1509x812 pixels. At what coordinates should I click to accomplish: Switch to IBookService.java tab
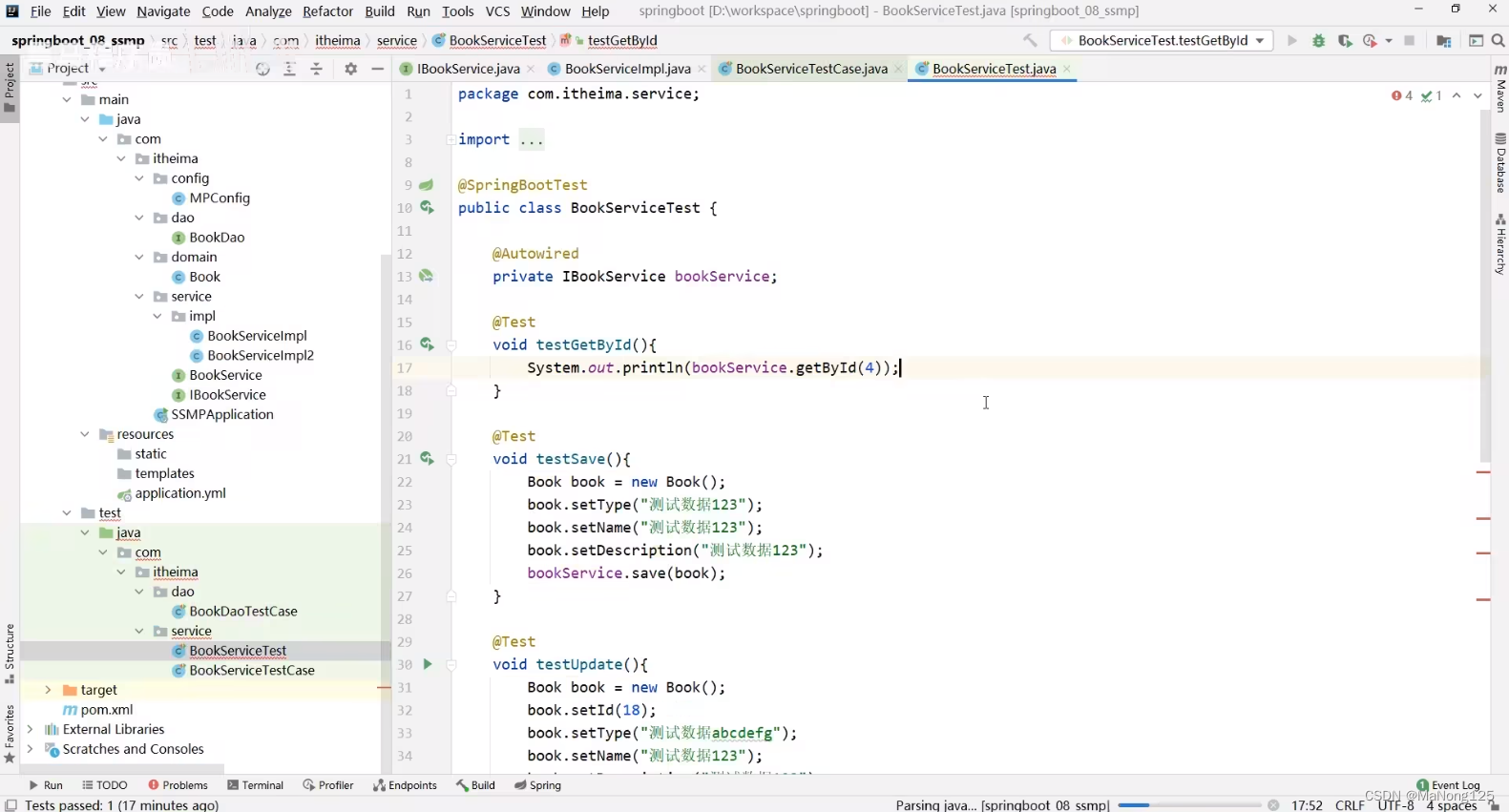click(x=468, y=69)
